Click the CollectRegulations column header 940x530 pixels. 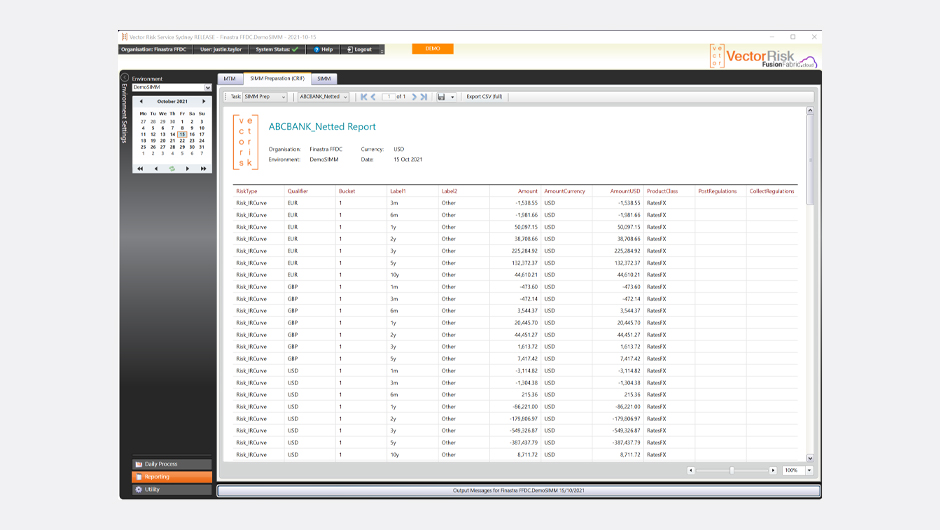click(x=772, y=191)
